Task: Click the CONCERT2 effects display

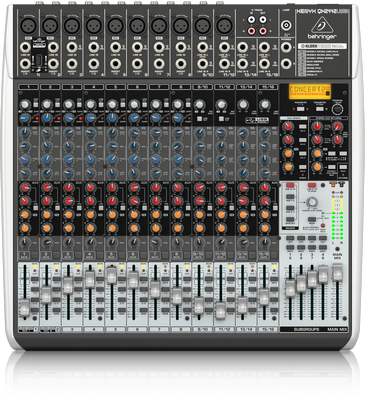Action: pos(310,91)
